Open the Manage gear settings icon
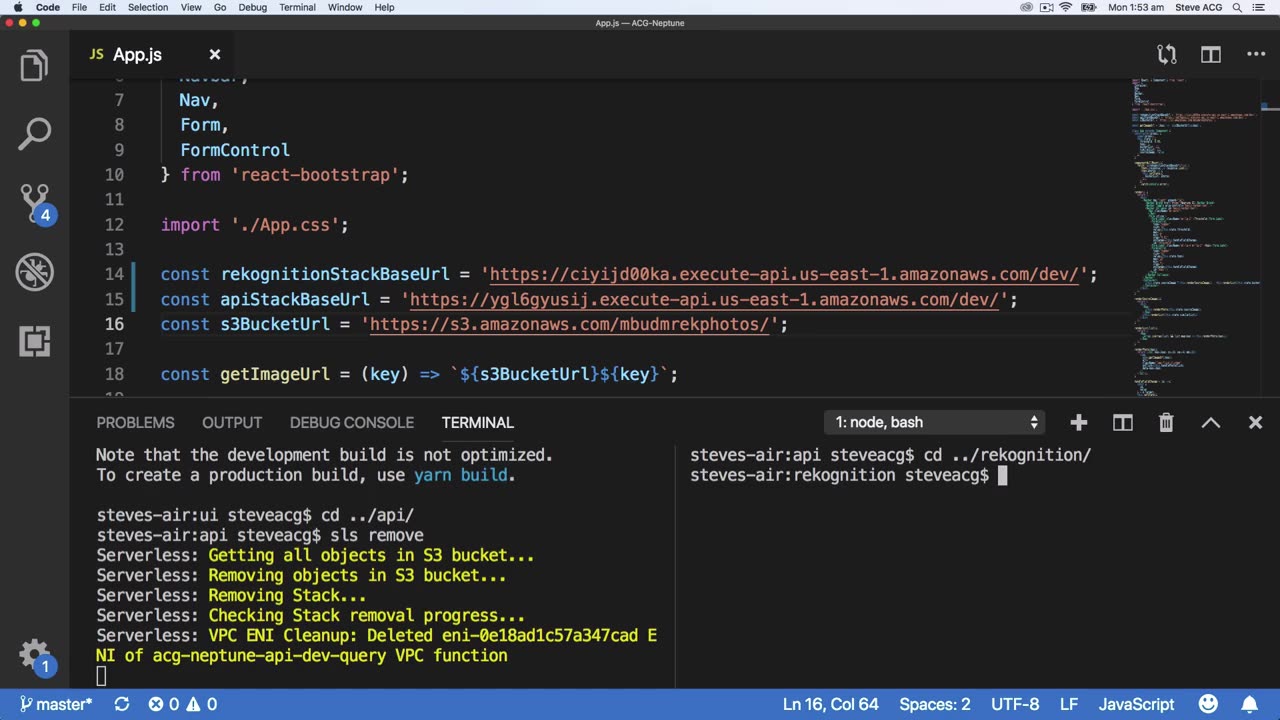The height and width of the screenshot is (720, 1280). coord(34,655)
